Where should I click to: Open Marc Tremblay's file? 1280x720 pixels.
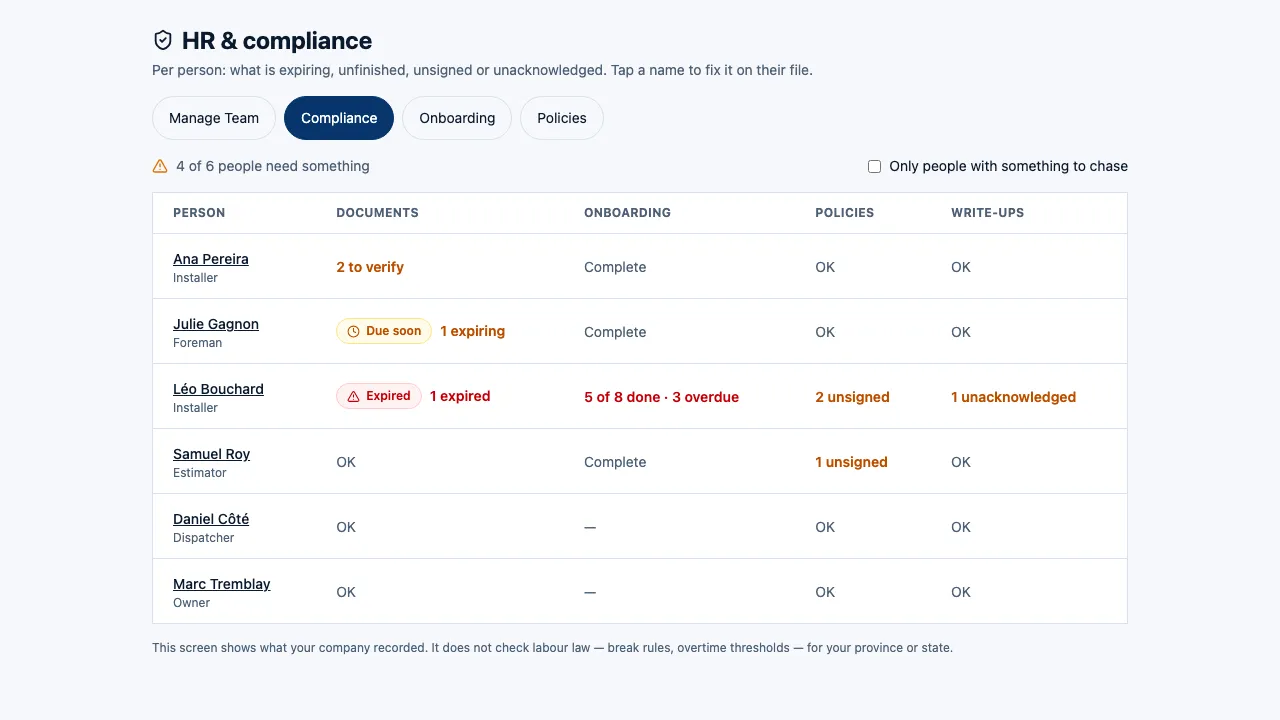[x=222, y=584]
